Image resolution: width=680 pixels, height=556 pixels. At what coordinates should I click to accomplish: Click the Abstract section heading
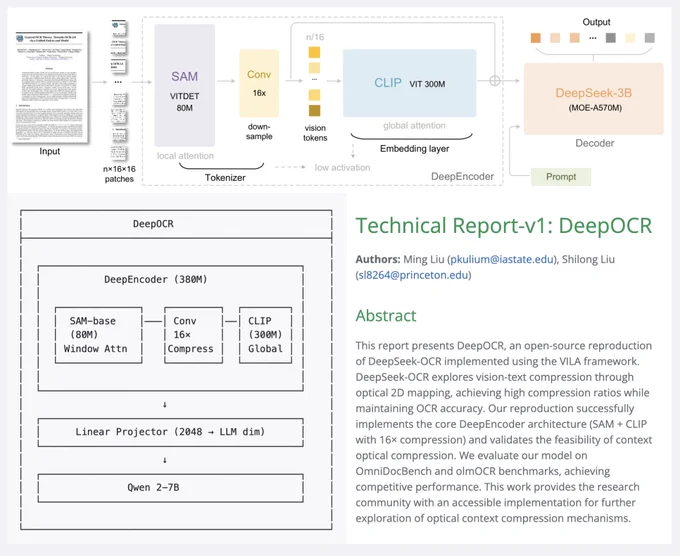(x=386, y=315)
